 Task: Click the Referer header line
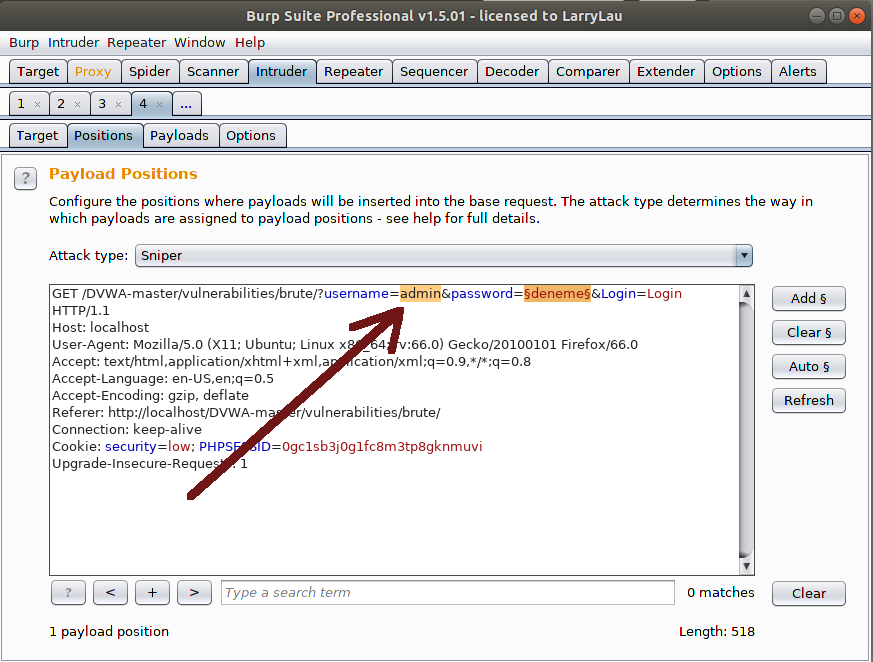click(246, 413)
